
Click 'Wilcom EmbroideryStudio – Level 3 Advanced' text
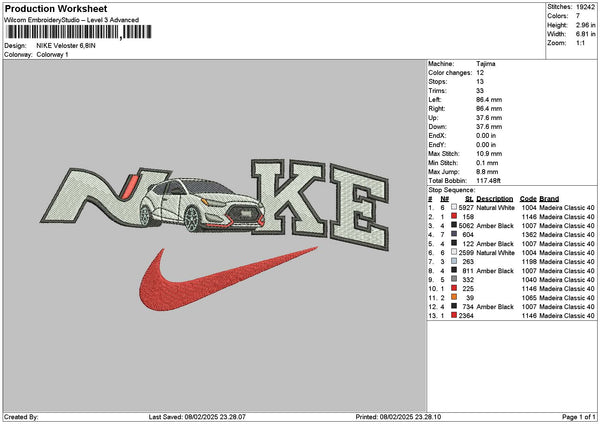point(72,20)
